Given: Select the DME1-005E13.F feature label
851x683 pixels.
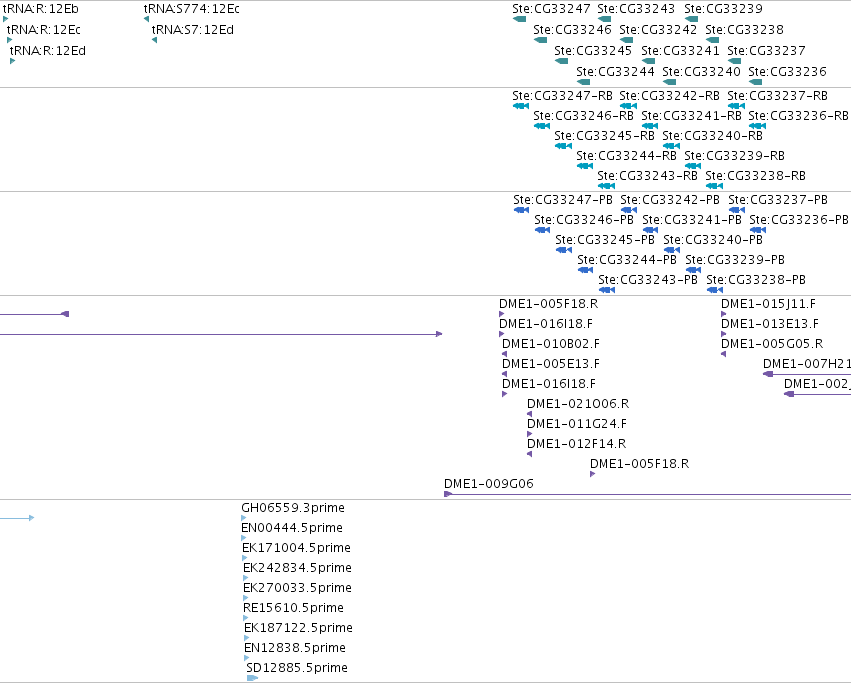Looking at the screenshot, I should pos(551,364).
